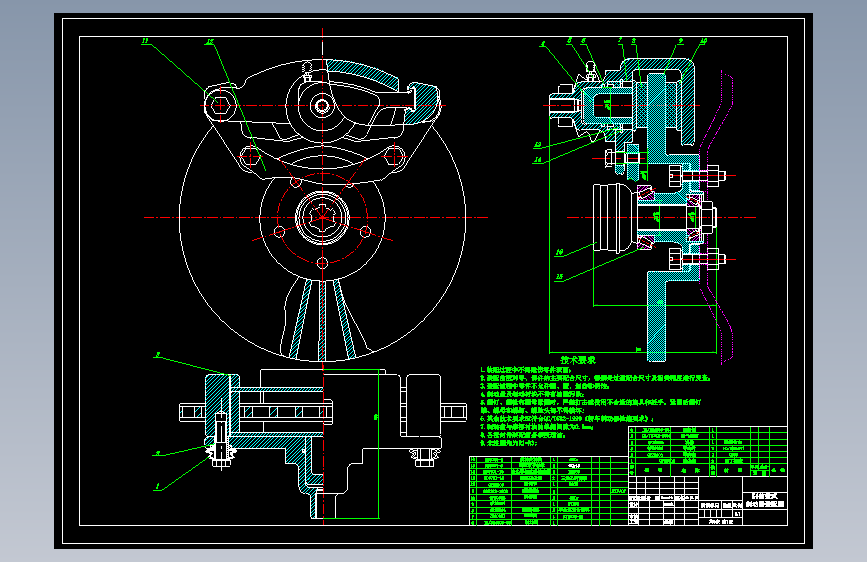Click callout number 2 in bottom view

[x=158, y=453]
